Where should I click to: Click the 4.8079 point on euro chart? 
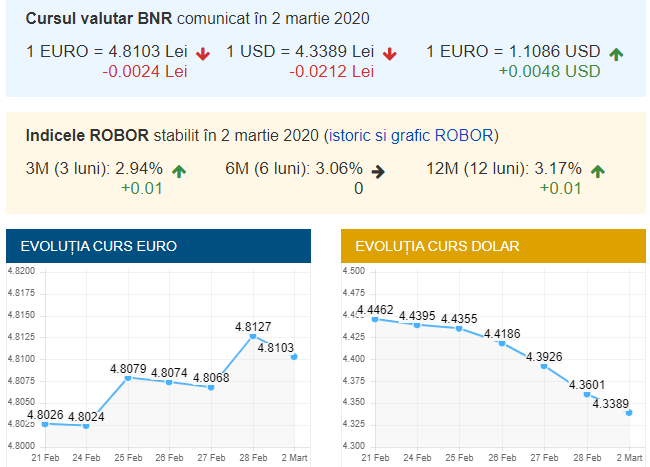[128, 378]
